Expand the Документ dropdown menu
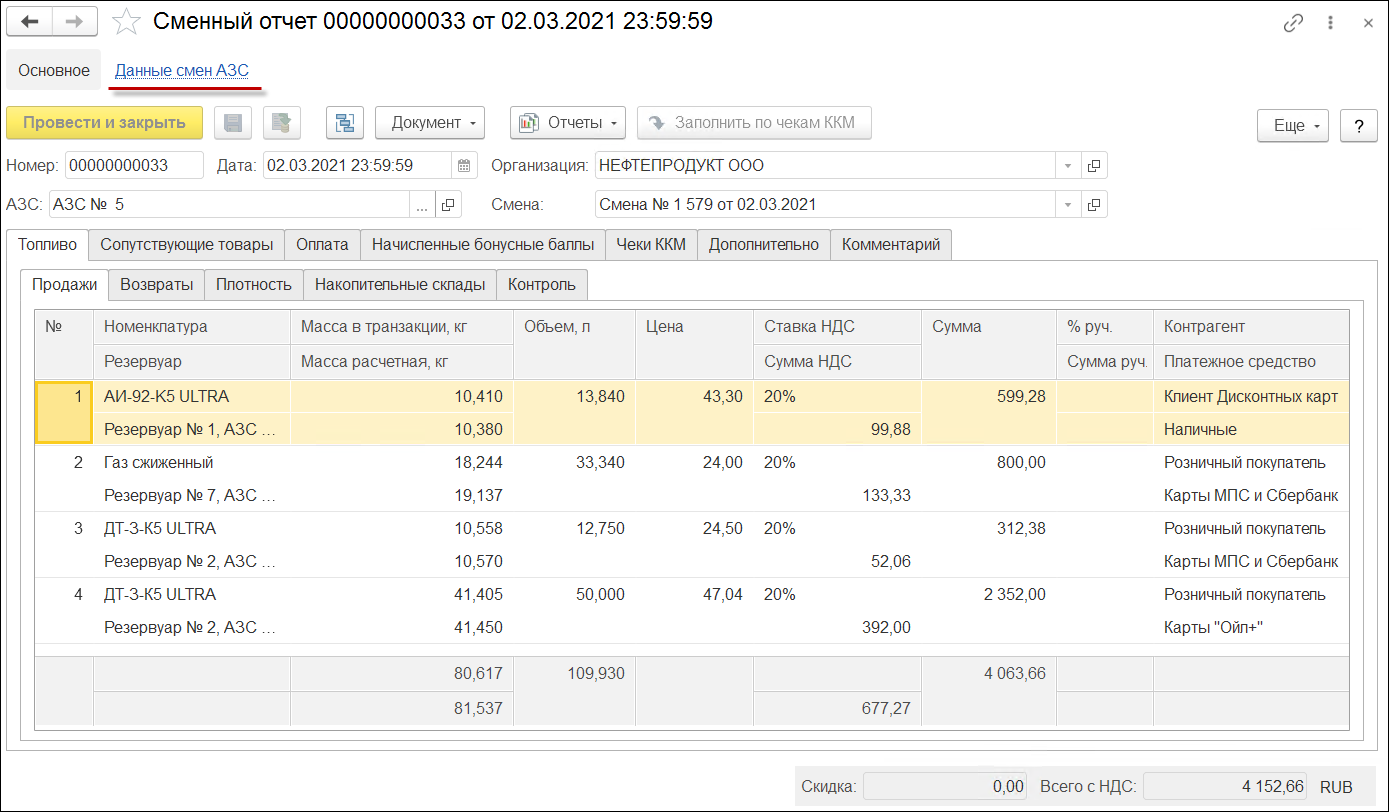The width and height of the screenshot is (1389, 812). [430, 123]
